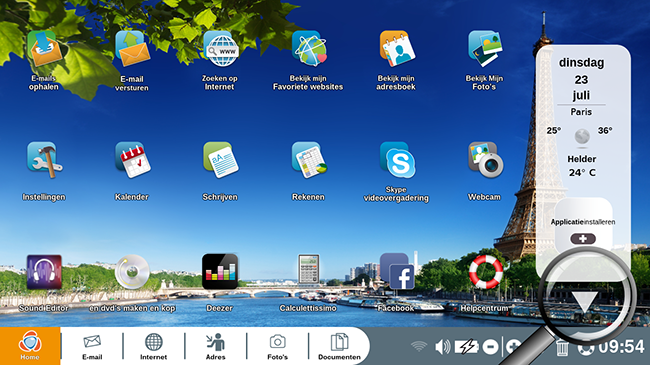The height and width of the screenshot is (365, 650).
Task: Open Sound Editor
Action: coord(44,272)
